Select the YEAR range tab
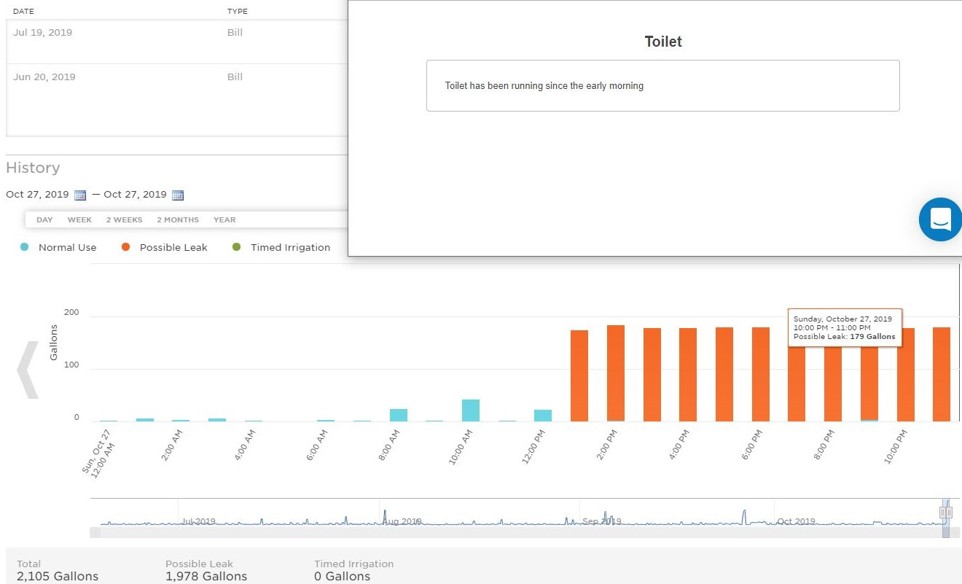 click(x=224, y=220)
